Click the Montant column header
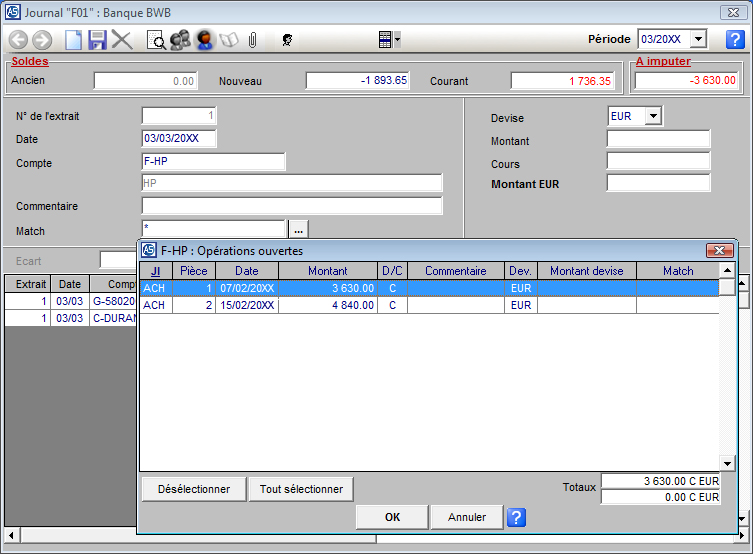The height and width of the screenshot is (554, 753). click(327, 271)
